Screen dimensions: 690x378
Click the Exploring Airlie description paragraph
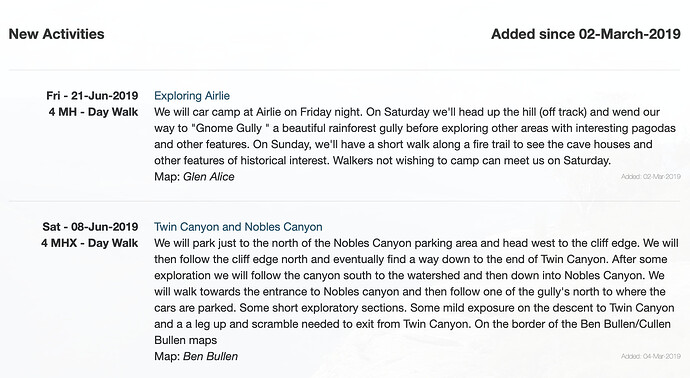pyautogui.click(x=415, y=136)
